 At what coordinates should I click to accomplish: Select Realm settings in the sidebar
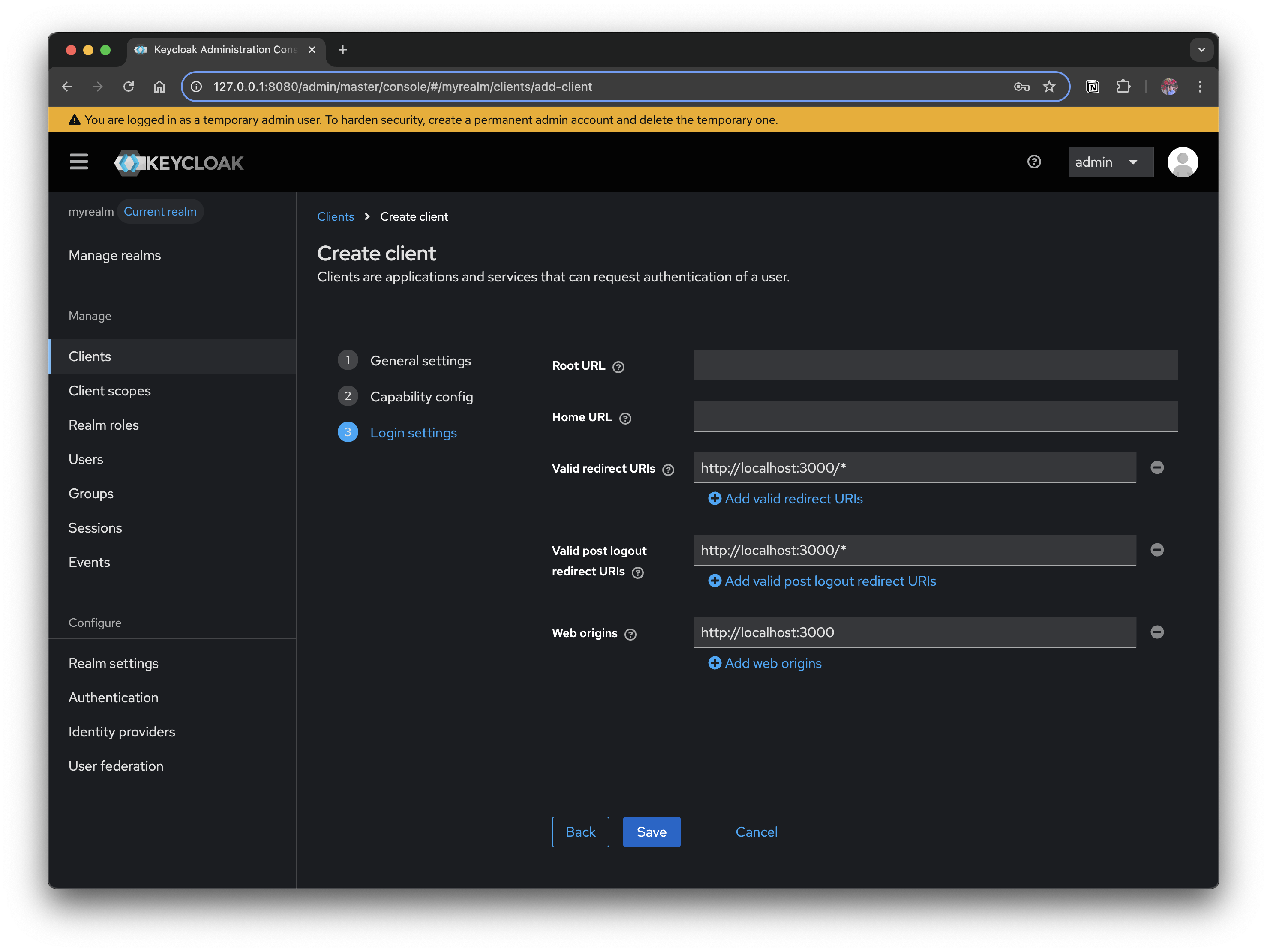point(114,663)
